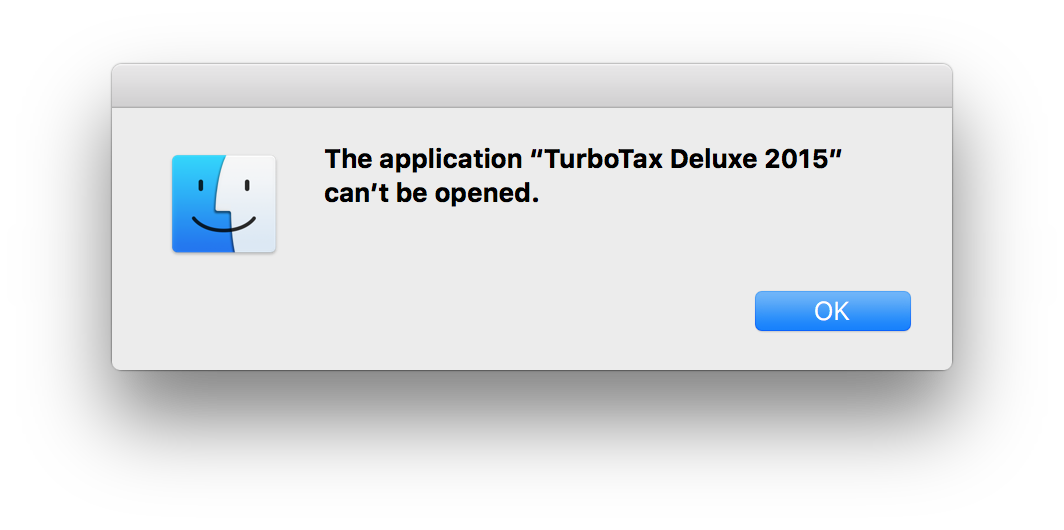Click empty gray area below the Finder icon
Image resolution: width=1064 pixels, height=530 pixels.
pyautogui.click(x=224, y=315)
